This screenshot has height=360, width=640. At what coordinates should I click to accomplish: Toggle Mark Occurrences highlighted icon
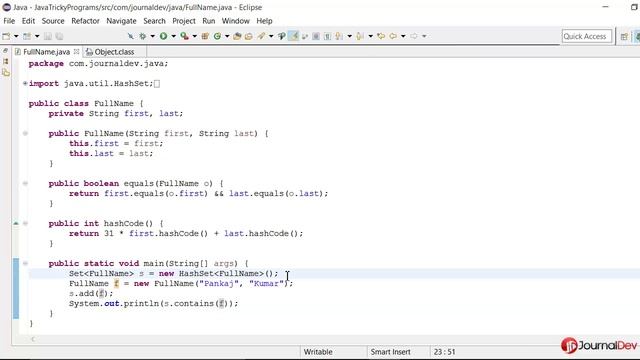293,36
